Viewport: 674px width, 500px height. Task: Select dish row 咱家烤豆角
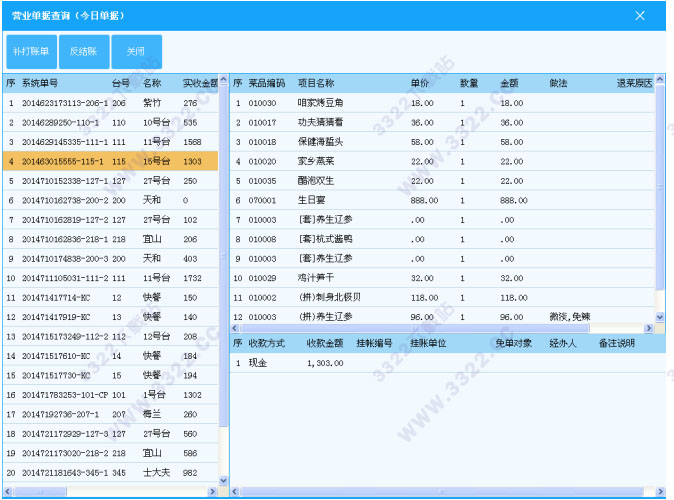(x=443, y=103)
